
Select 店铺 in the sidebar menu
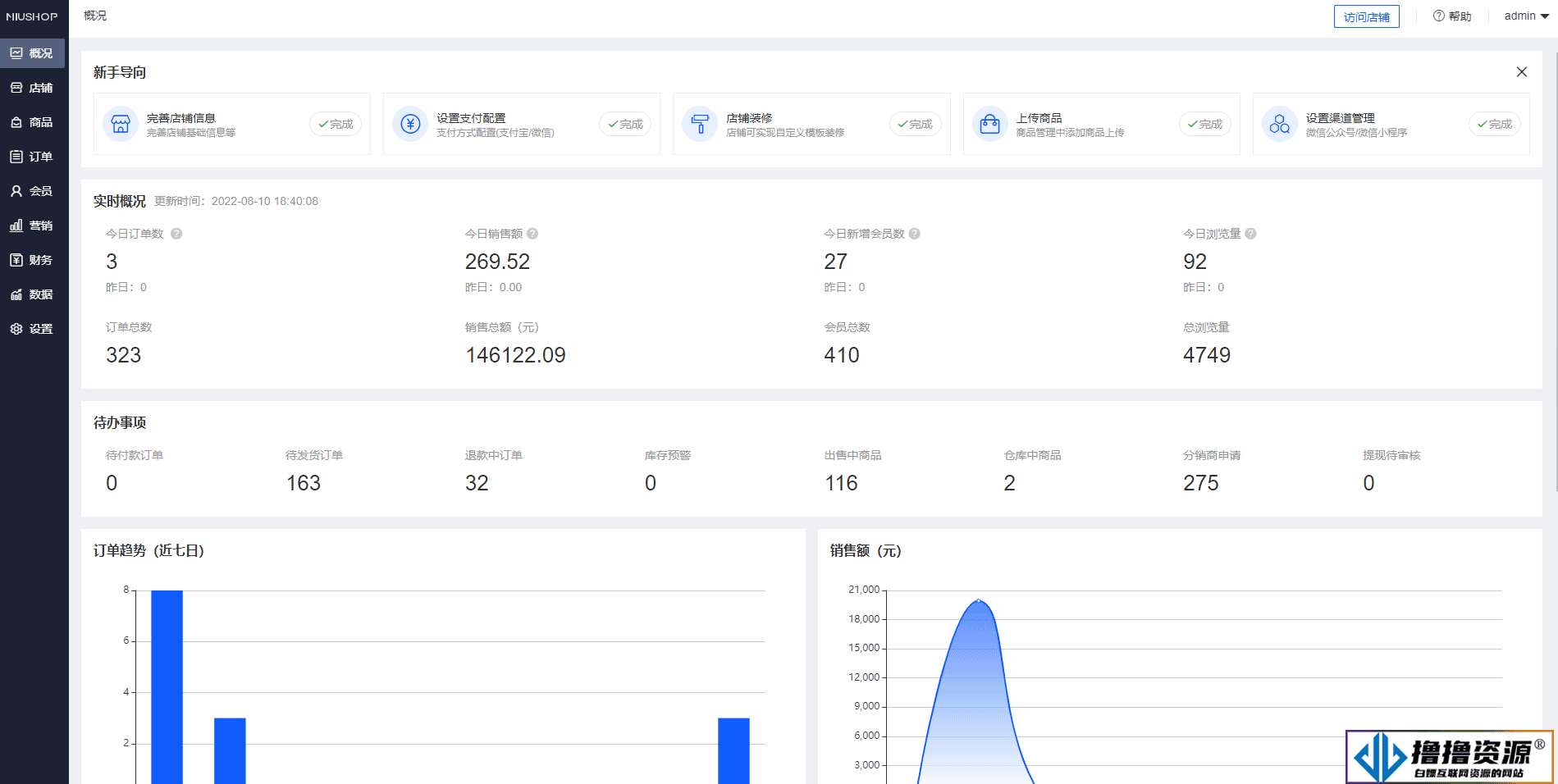point(33,88)
